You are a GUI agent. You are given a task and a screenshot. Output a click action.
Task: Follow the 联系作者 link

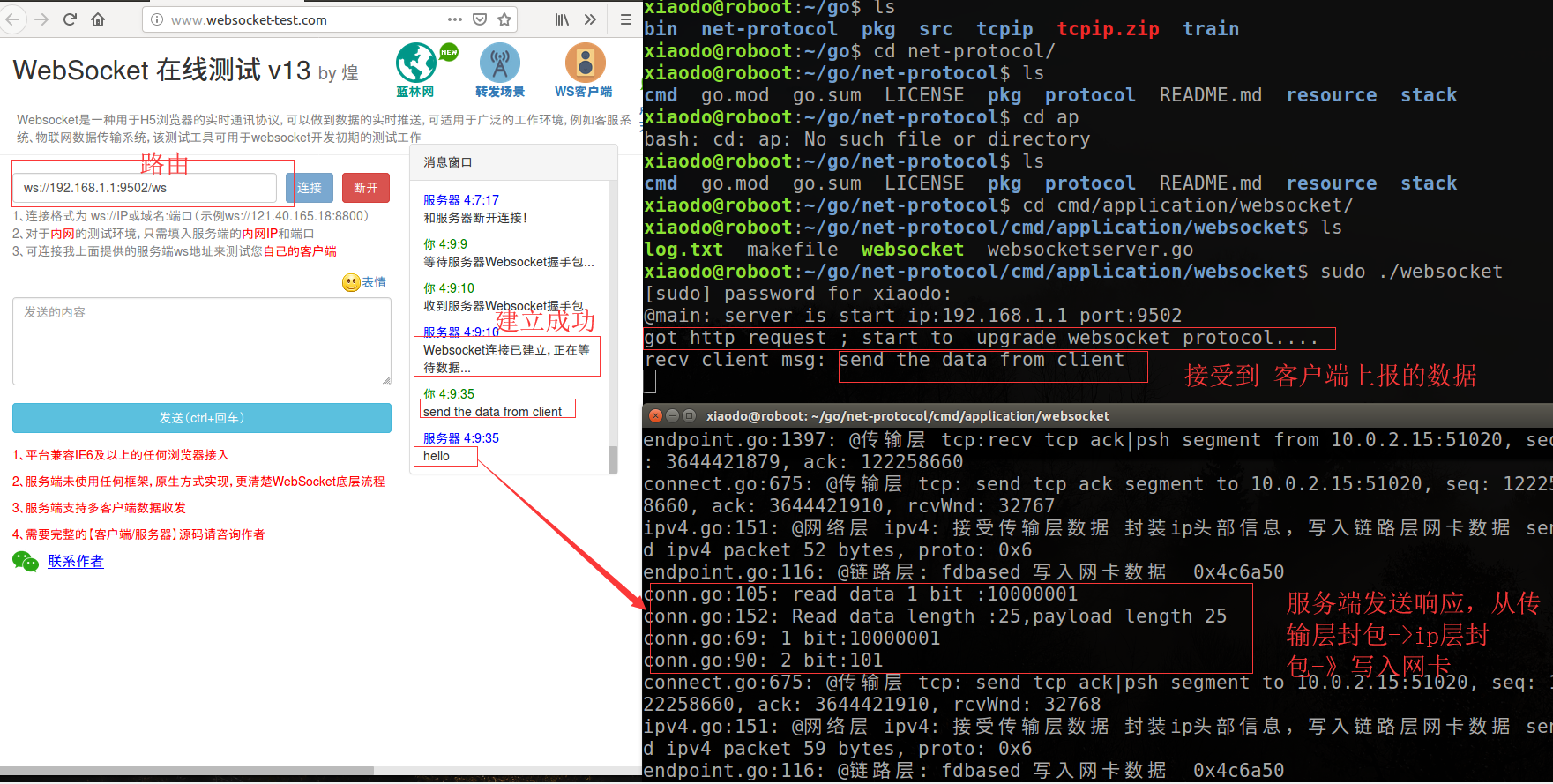click(x=76, y=562)
